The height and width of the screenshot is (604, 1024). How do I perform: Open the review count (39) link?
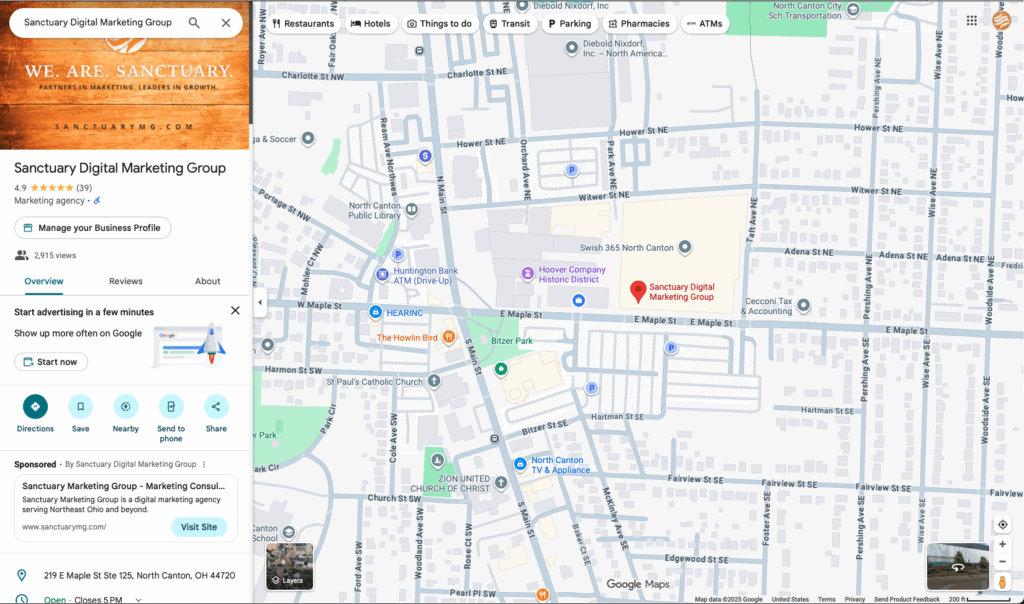pos(84,188)
